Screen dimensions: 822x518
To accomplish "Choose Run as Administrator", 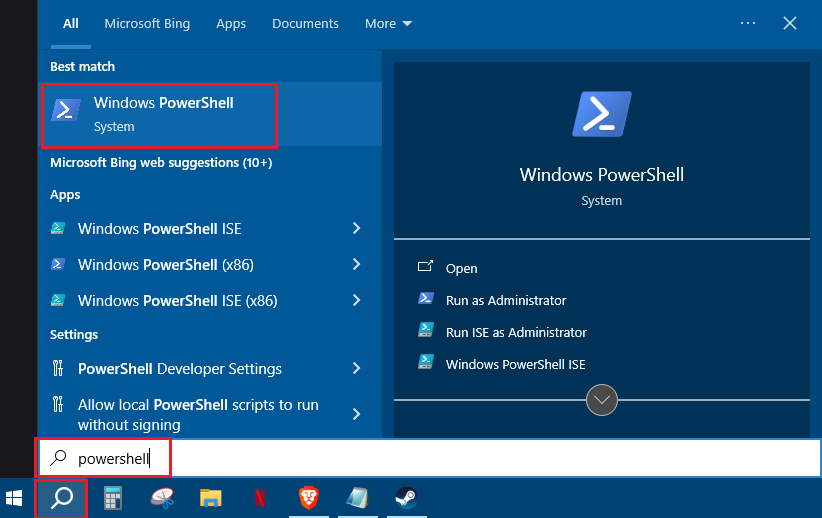I will point(506,300).
